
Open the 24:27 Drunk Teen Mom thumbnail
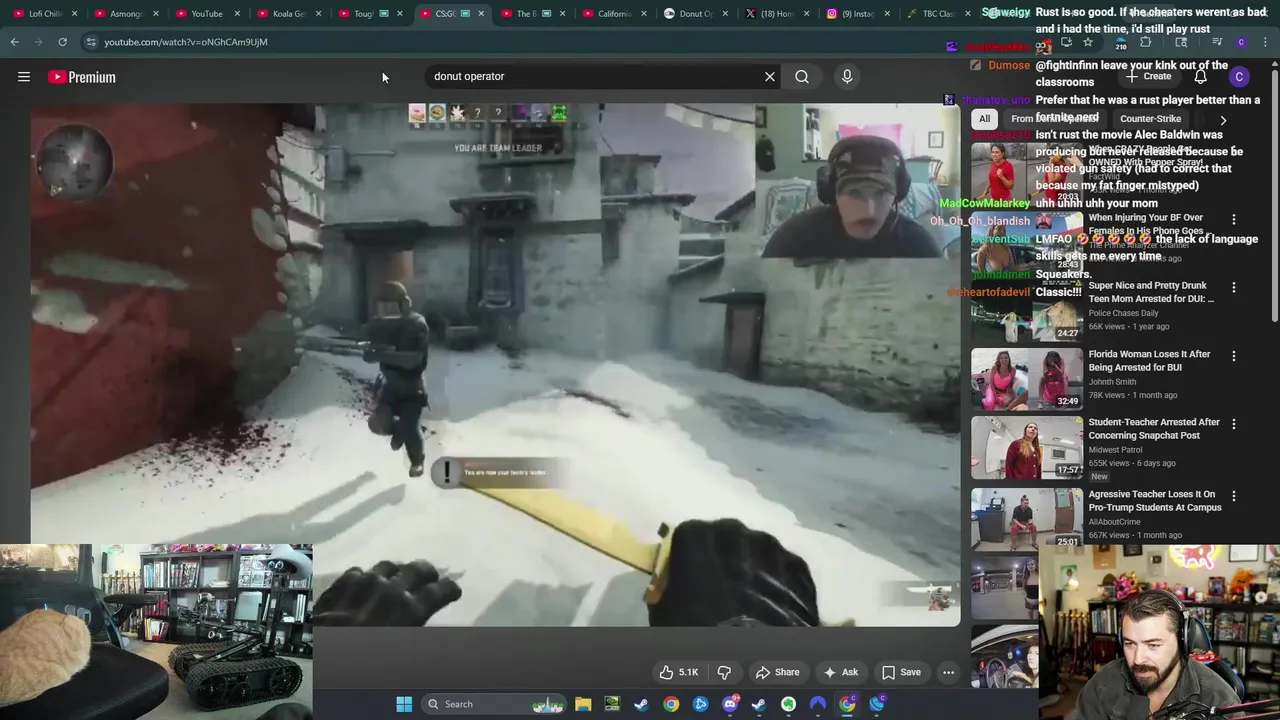tap(1026, 310)
